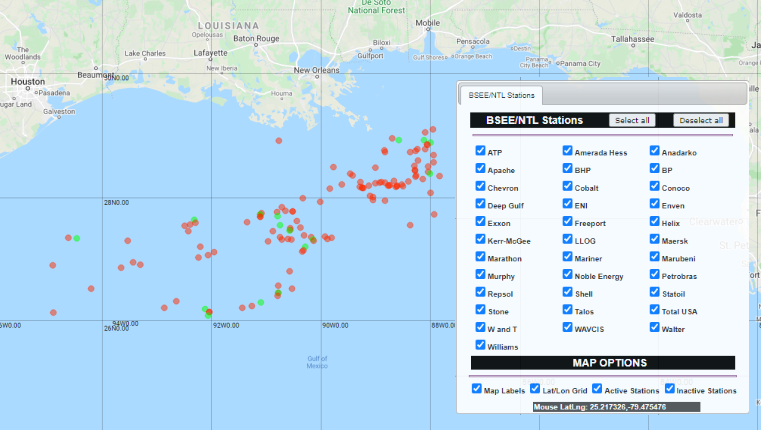Toggle the Cobalt checkbox
Image resolution: width=761 pixels, height=430 pixels.
(567, 186)
